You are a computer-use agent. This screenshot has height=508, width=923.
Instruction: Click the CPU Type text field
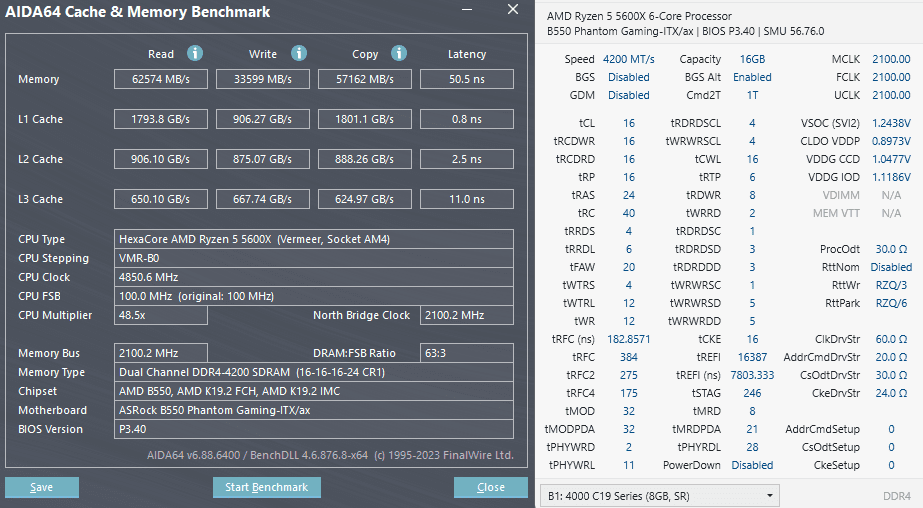coord(315,239)
